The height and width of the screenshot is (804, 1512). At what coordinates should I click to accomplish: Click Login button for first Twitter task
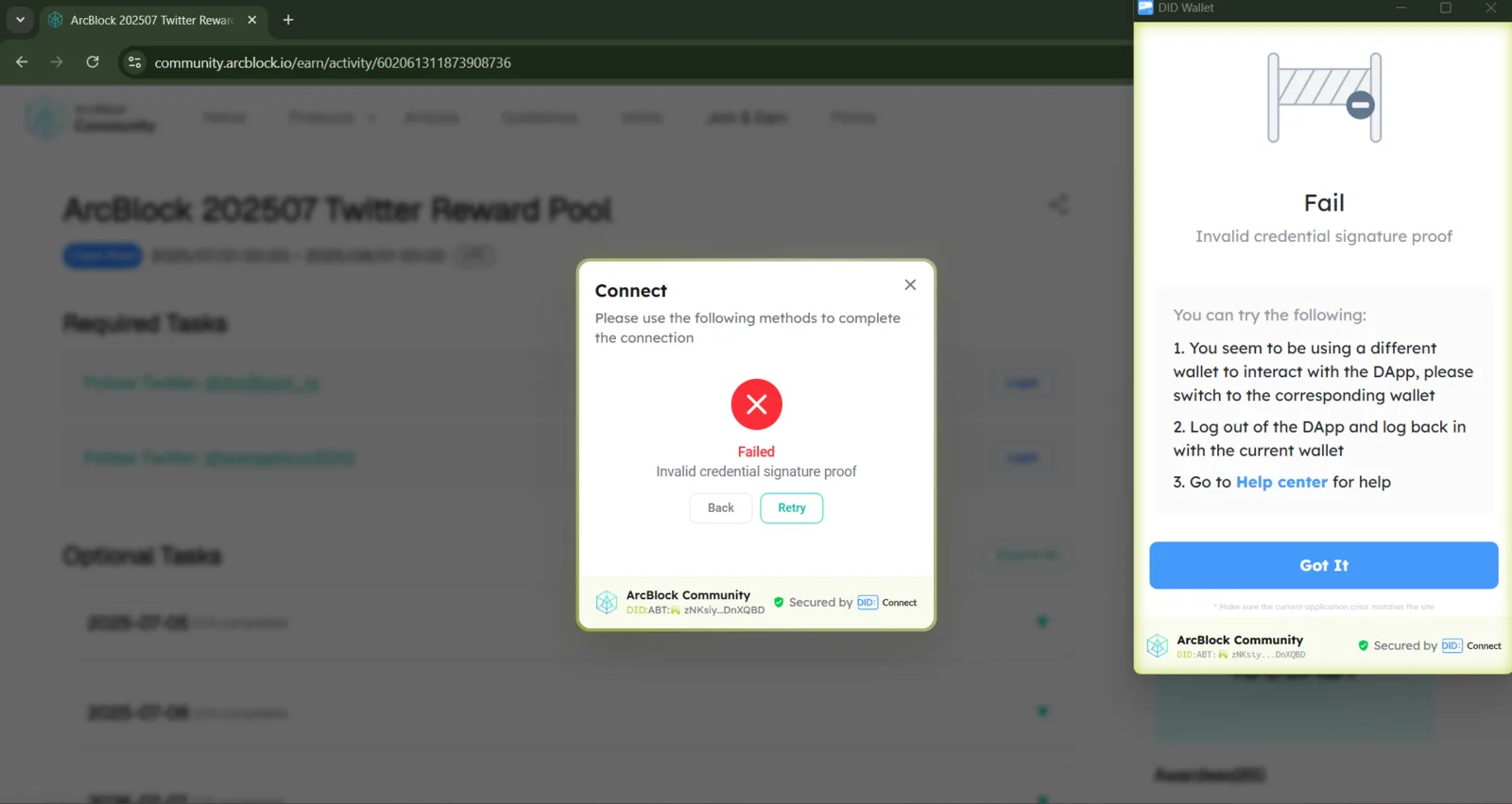click(x=1022, y=383)
